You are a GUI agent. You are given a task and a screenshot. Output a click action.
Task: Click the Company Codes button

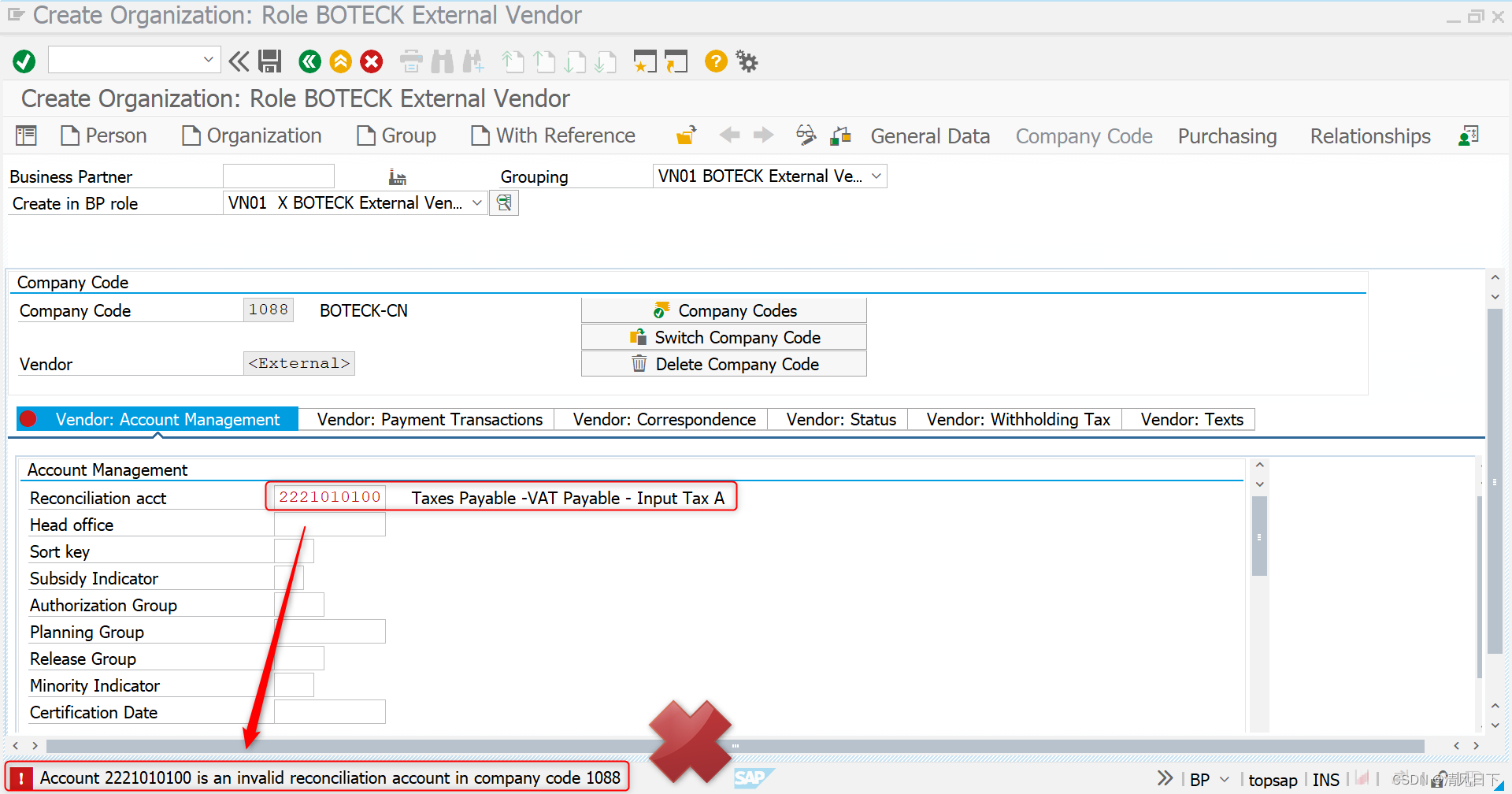tap(724, 310)
